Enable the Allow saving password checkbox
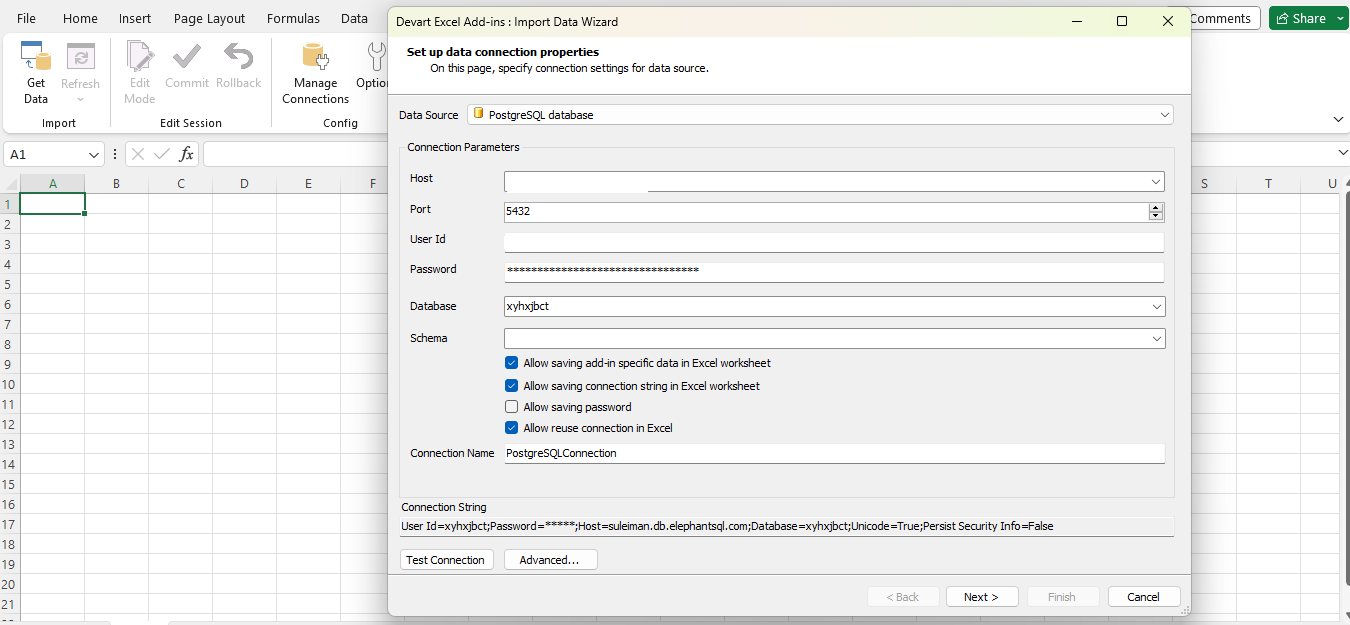This screenshot has height=625, width=1350. tap(512, 407)
